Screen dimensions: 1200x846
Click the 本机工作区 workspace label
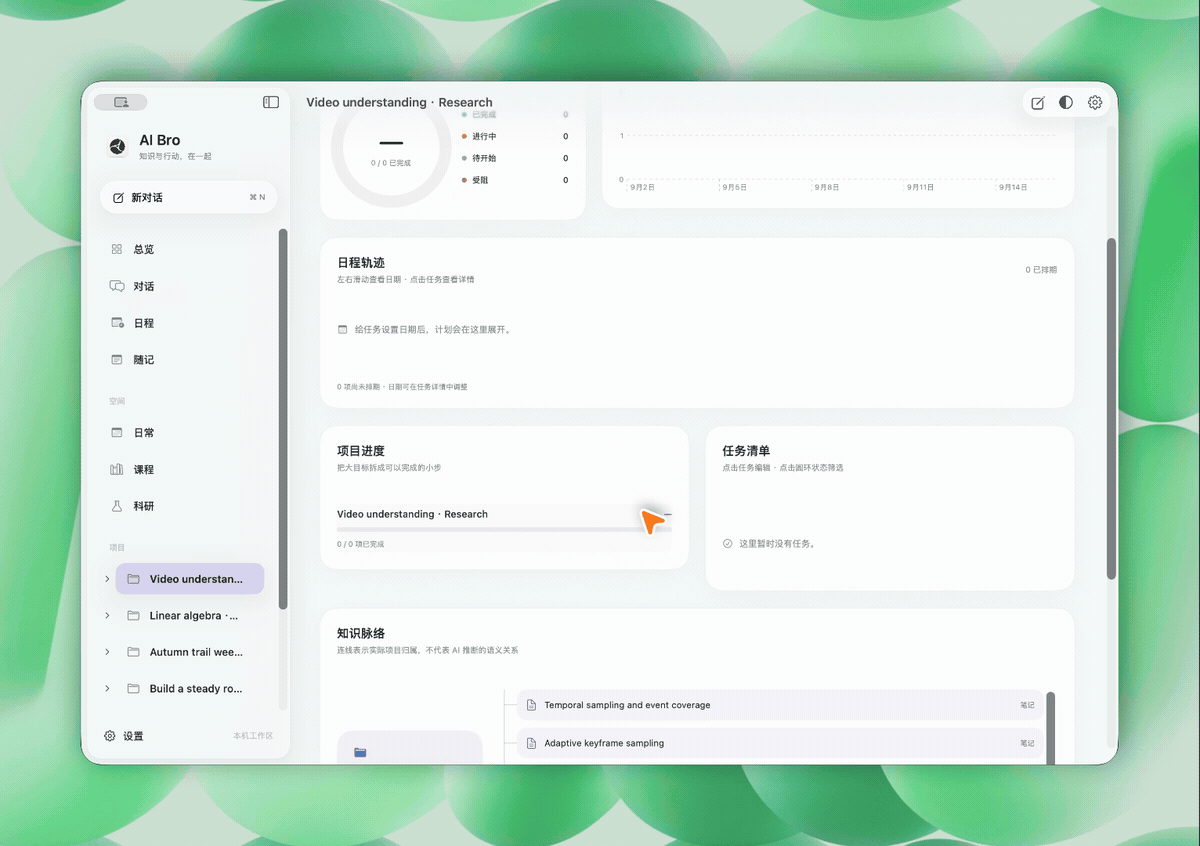click(x=253, y=736)
